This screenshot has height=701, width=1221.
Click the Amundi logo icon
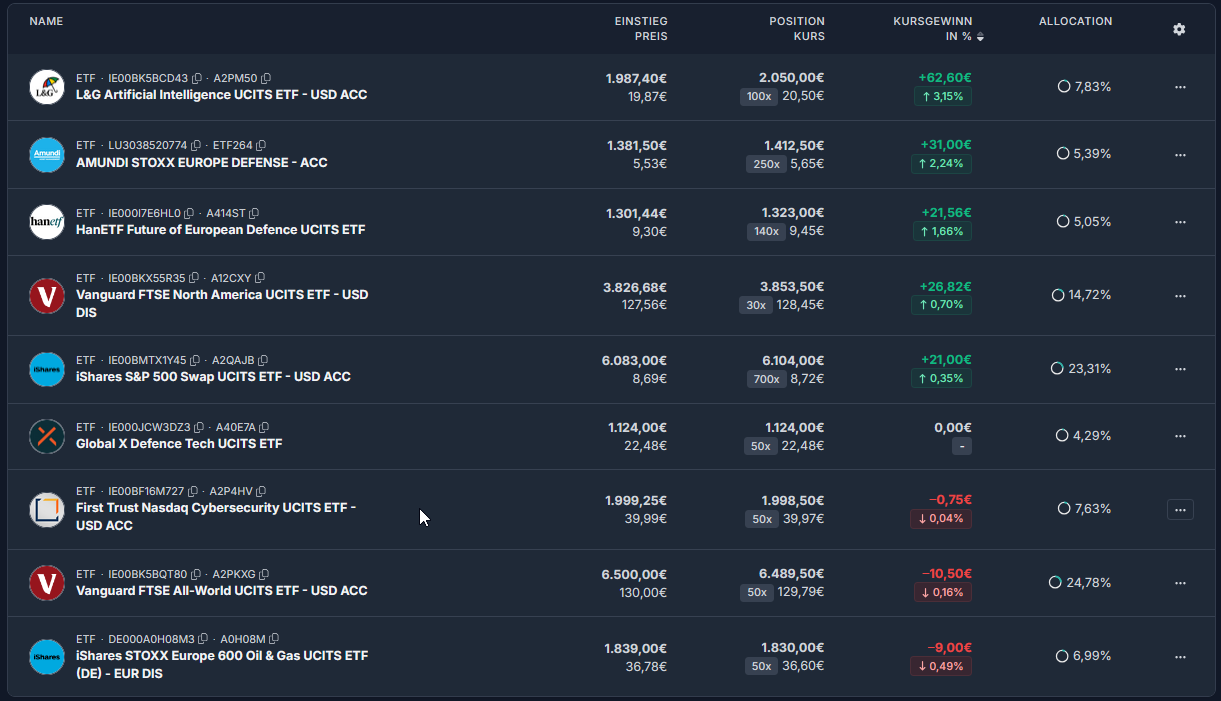[47, 154]
